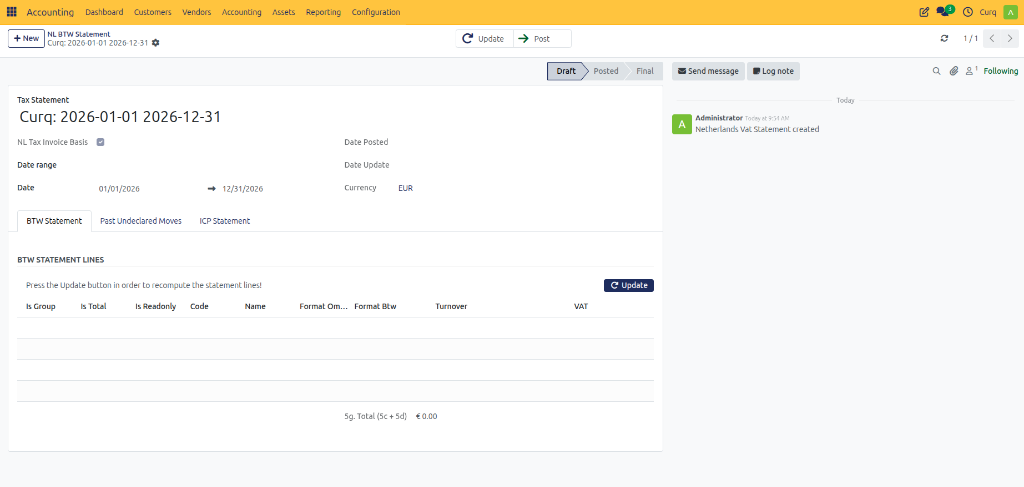Click the end date field 12/31/2026
The image size is (1024, 487).
point(243,189)
